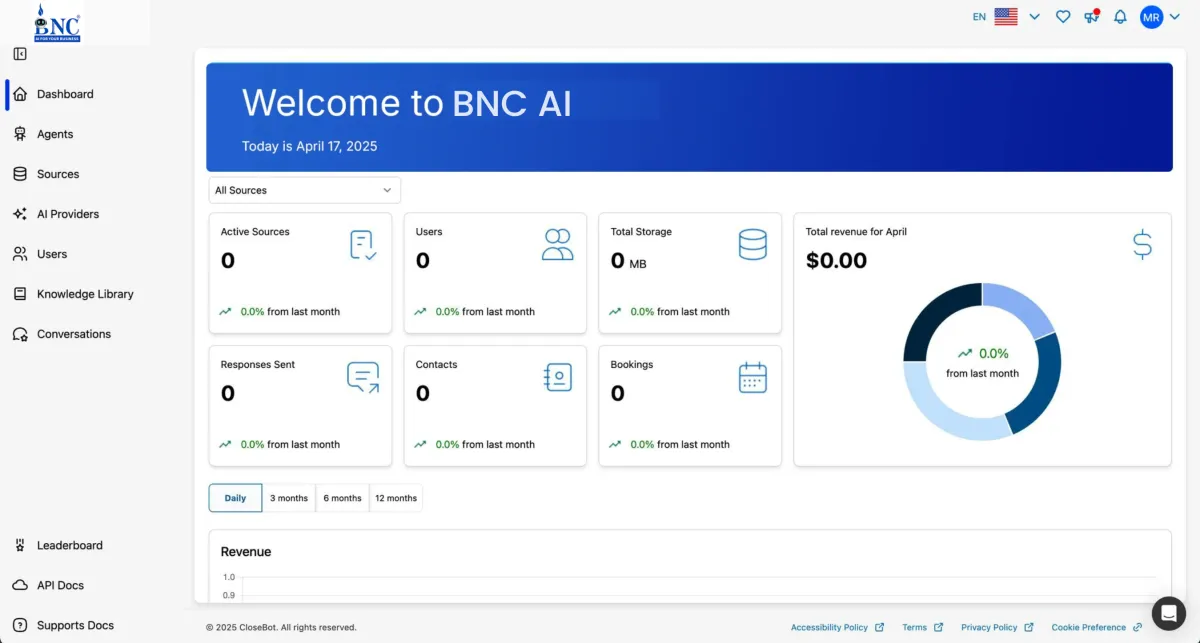
Task: Click the EN language label
Action: point(979,17)
